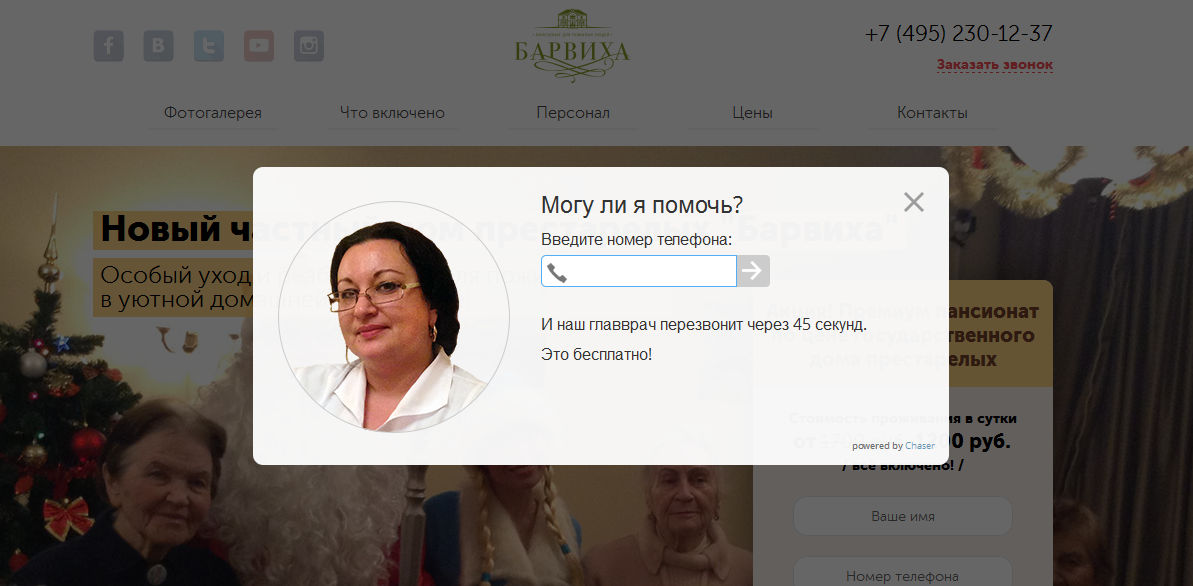This screenshot has width=1193, height=586.
Task: Submit phone number with arrow button
Action: click(753, 271)
